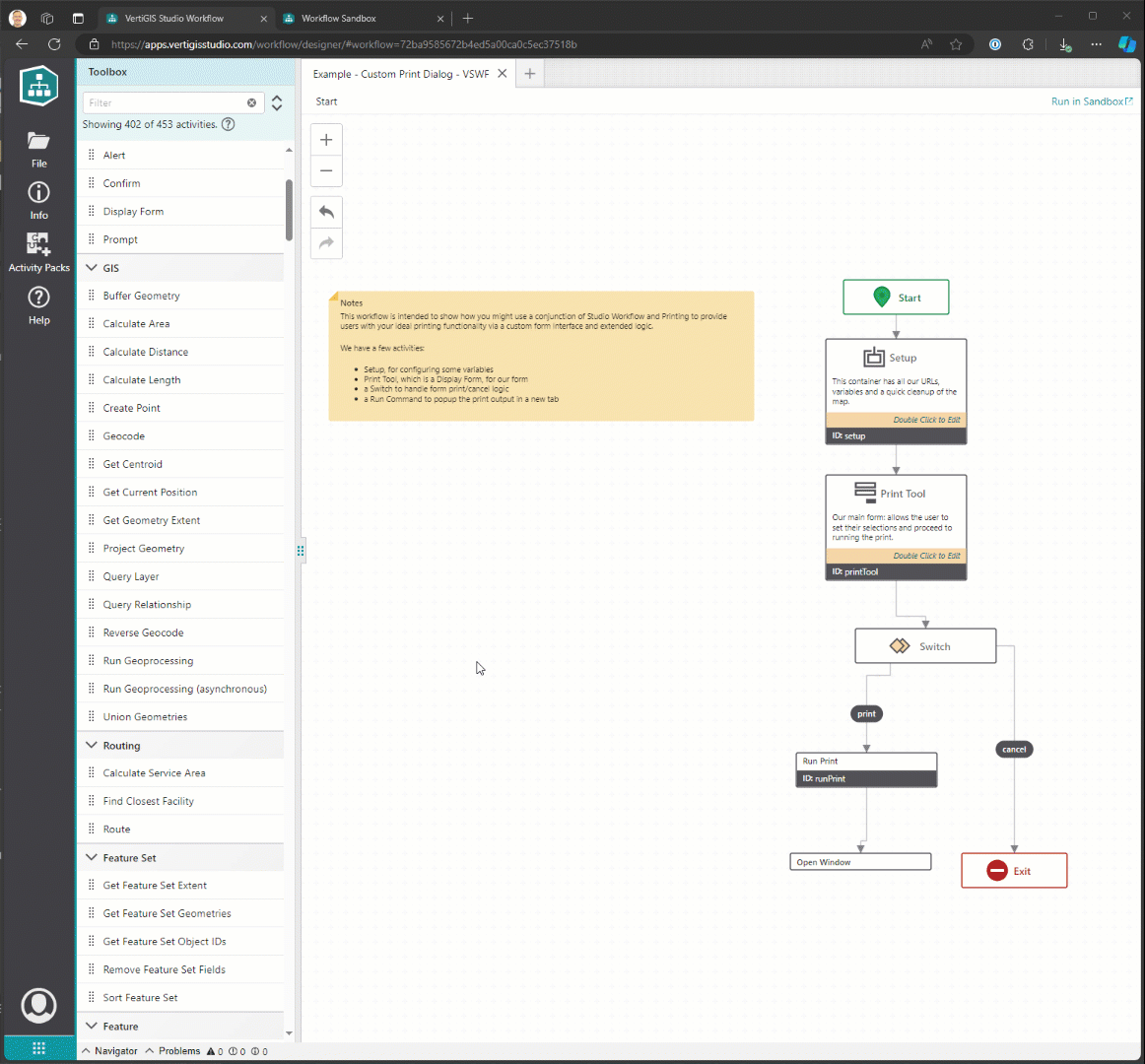This screenshot has width=1145, height=1064.
Task: Select the Switch activity icon
Action: click(900, 645)
